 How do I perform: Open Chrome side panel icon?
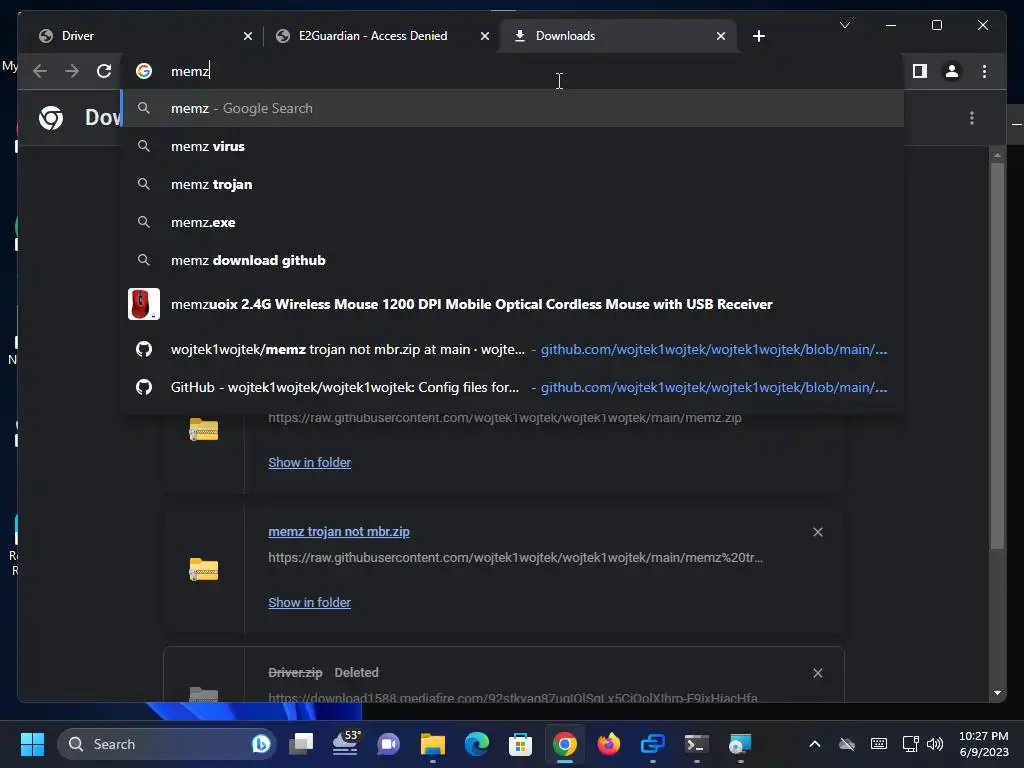click(920, 71)
